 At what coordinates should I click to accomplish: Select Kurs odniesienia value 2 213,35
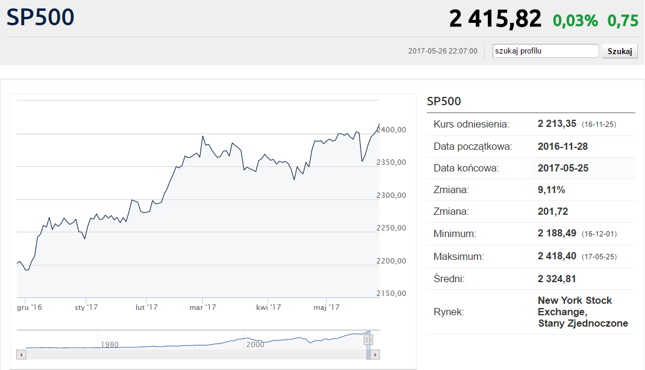coord(557,123)
